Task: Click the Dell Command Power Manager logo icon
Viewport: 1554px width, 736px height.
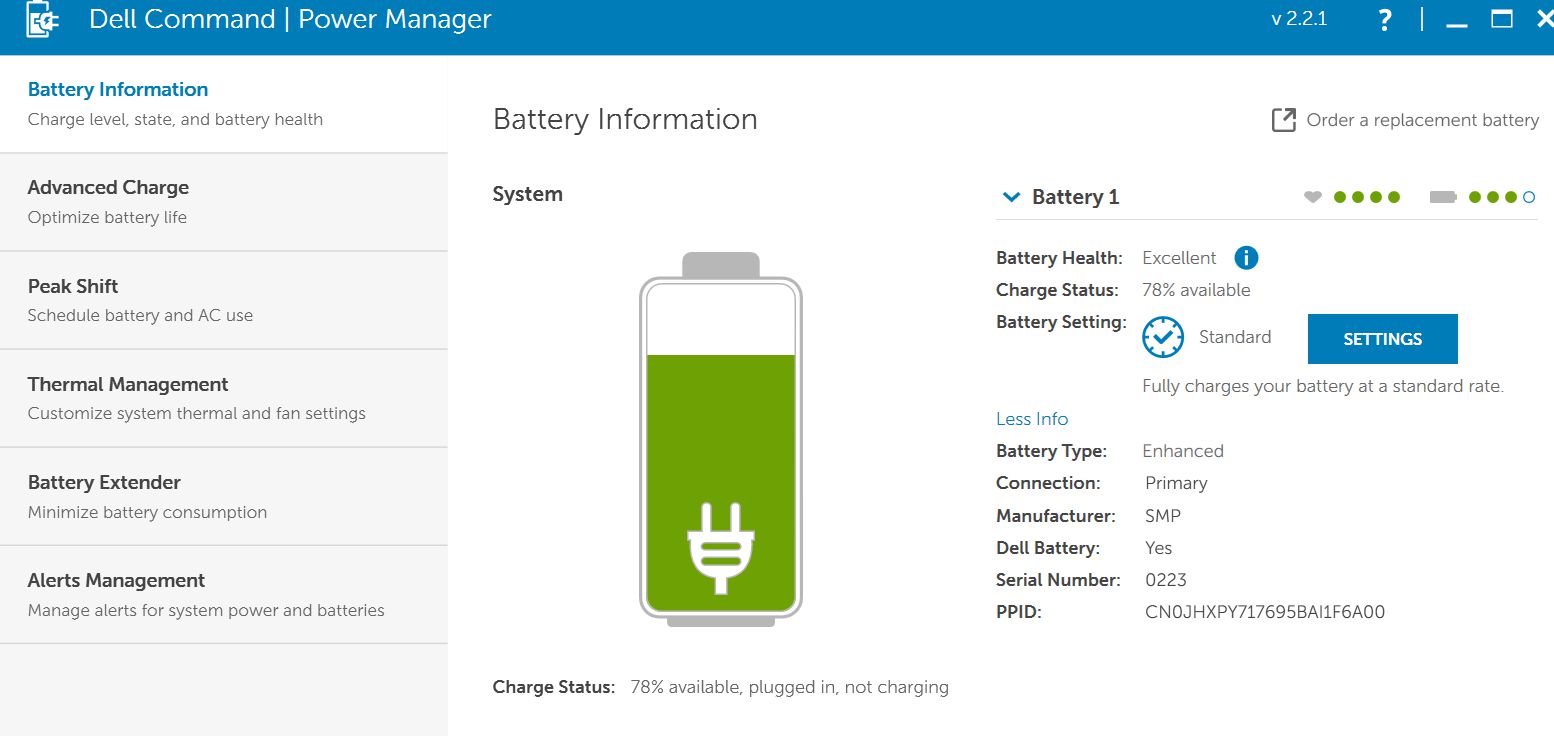Action: (x=42, y=20)
